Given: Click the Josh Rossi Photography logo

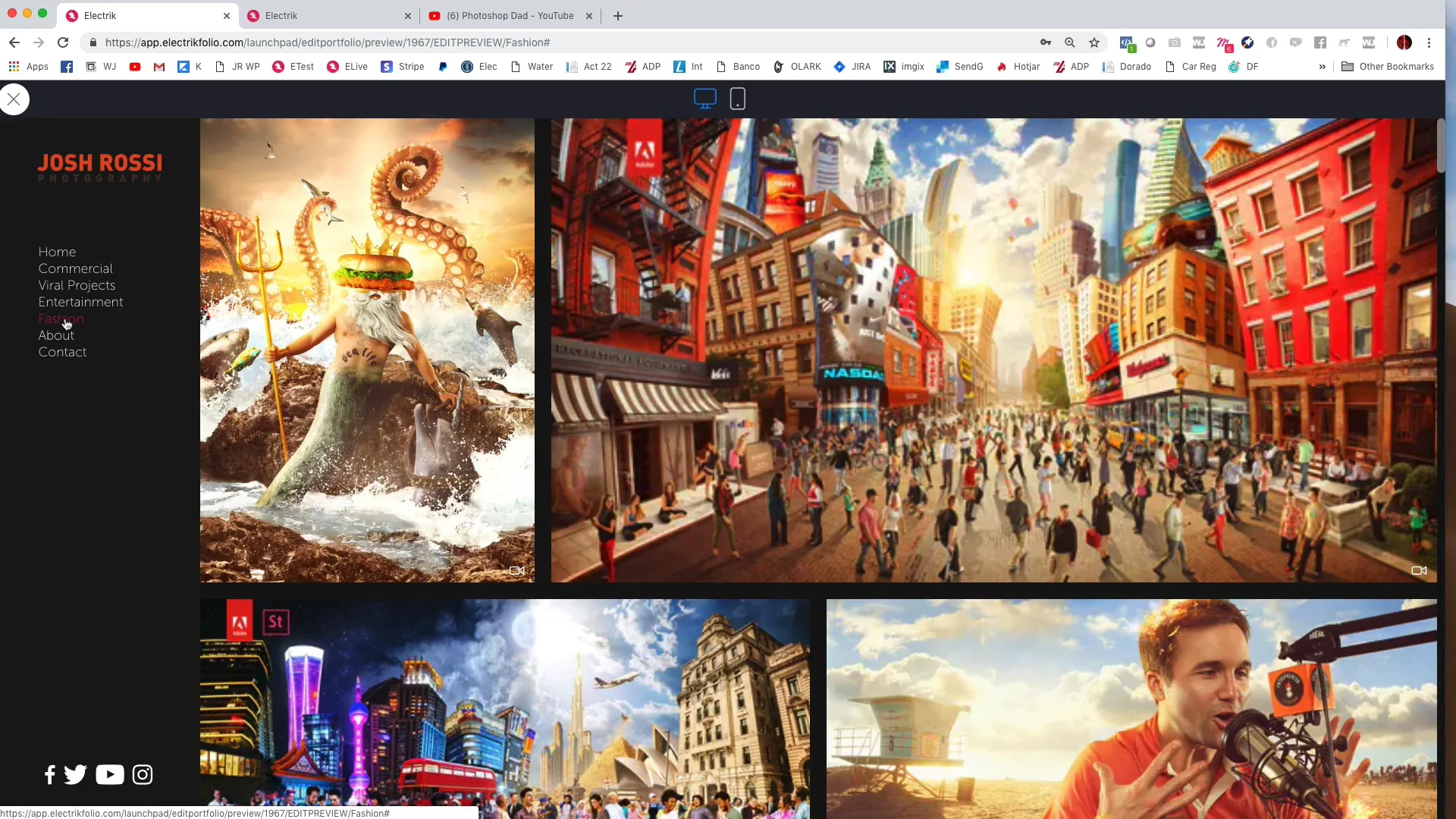Looking at the screenshot, I should click(100, 168).
